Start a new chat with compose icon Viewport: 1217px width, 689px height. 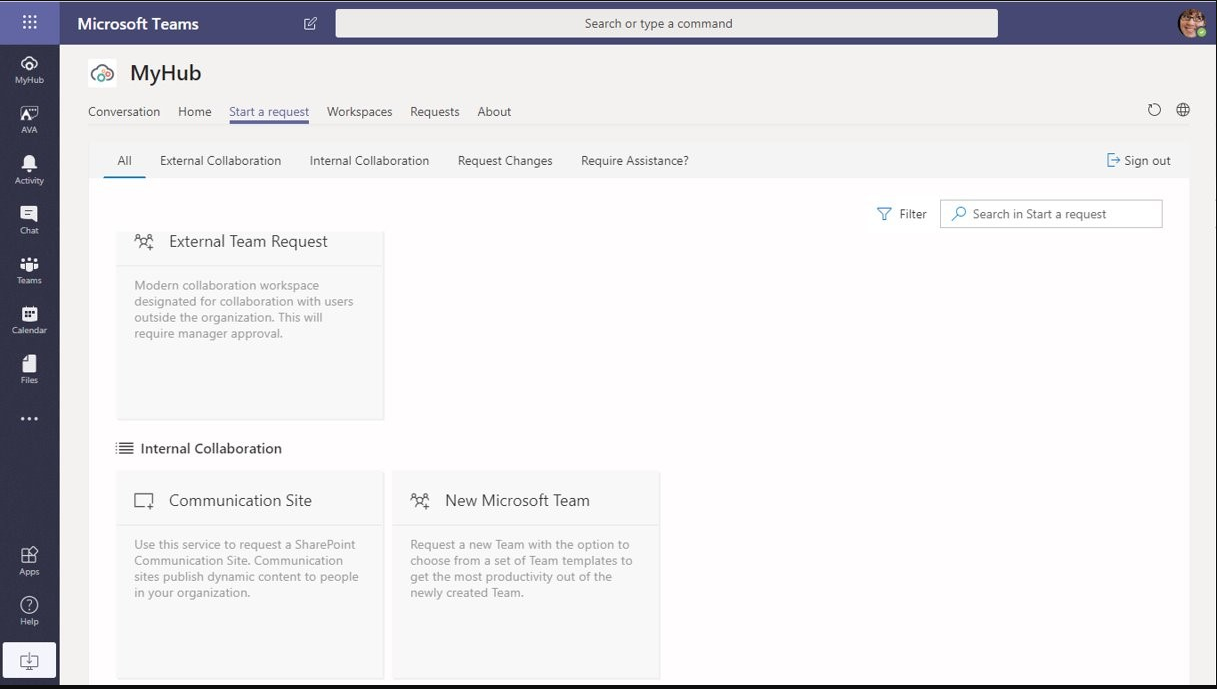pos(310,23)
